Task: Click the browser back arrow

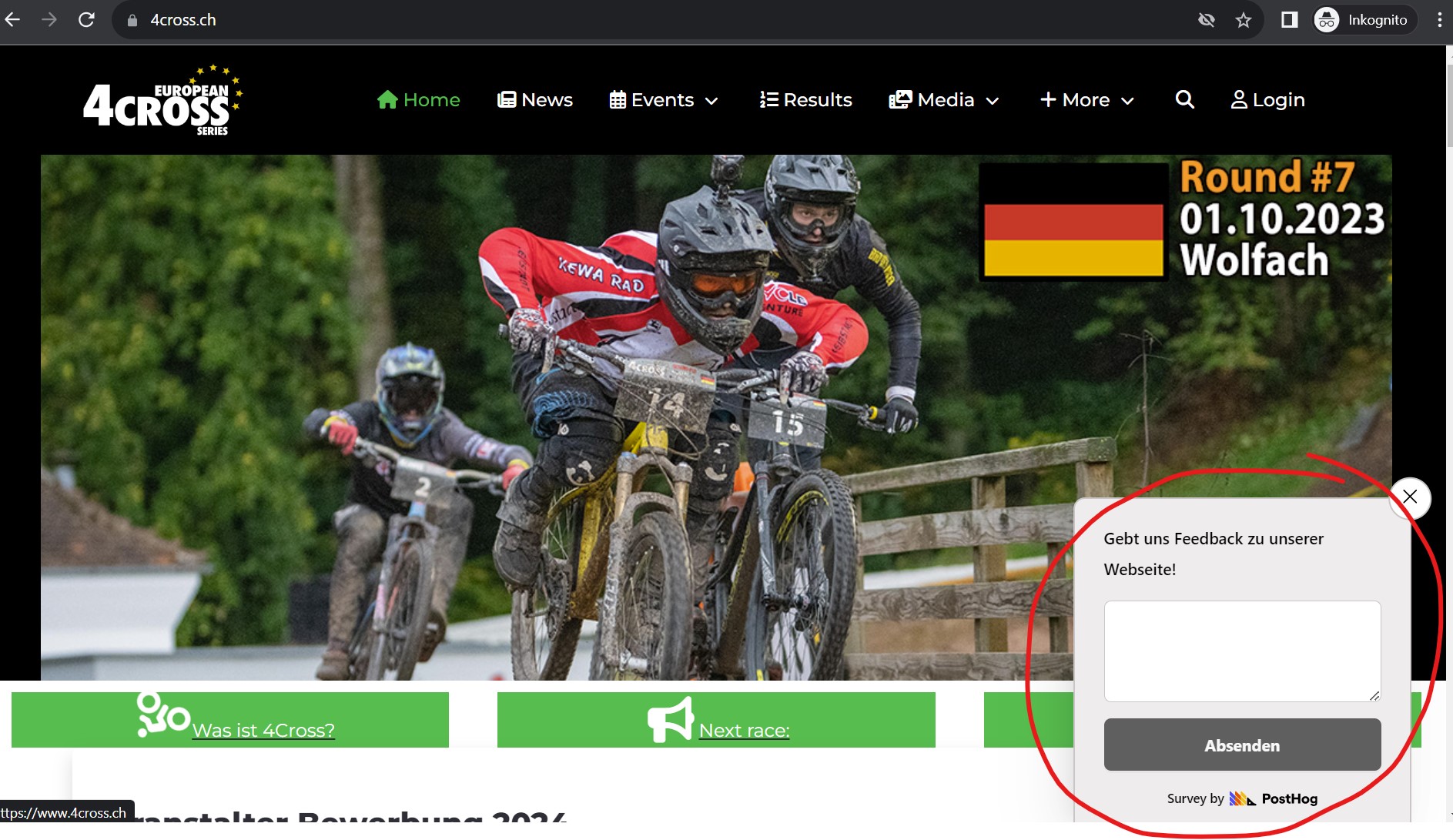Action: tap(13, 20)
